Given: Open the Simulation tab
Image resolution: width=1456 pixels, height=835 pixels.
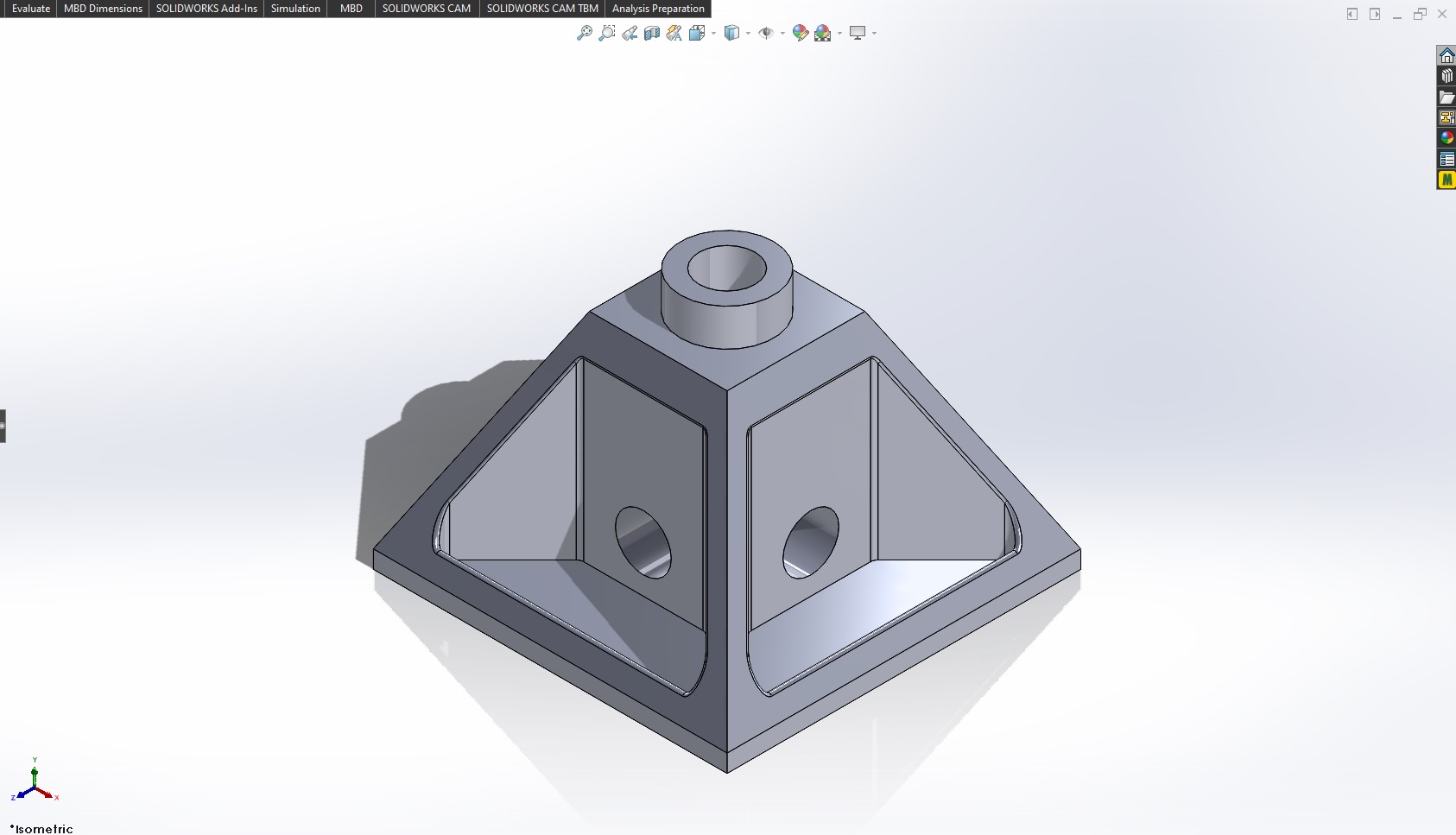Looking at the screenshot, I should (x=295, y=9).
